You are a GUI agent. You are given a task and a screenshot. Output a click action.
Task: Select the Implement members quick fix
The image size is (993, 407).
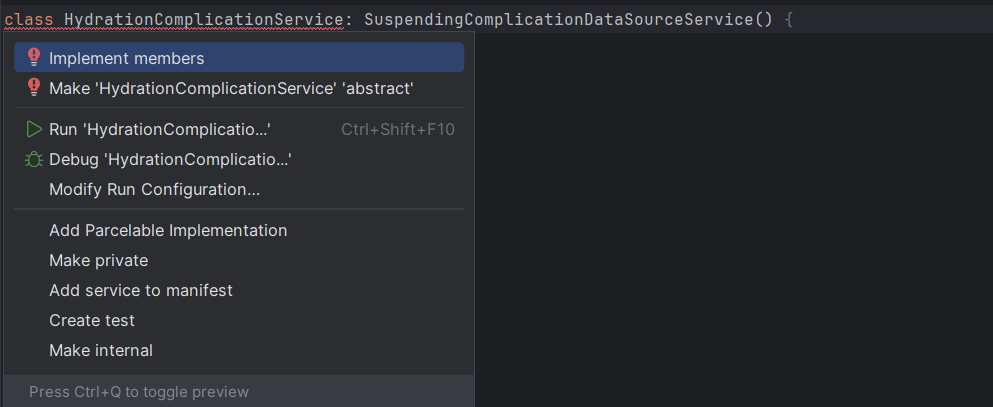(x=239, y=58)
